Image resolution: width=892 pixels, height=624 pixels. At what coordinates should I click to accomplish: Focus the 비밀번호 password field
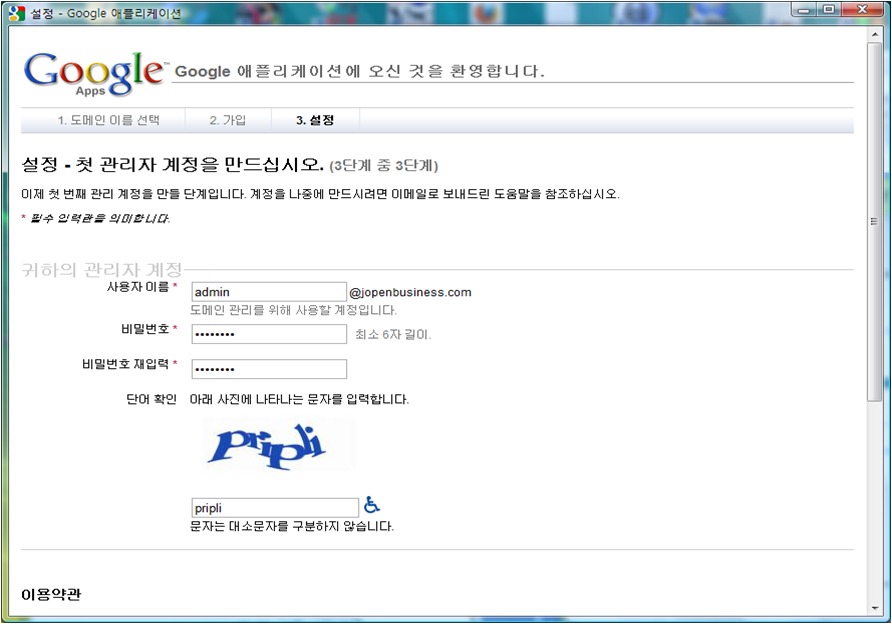(x=269, y=334)
